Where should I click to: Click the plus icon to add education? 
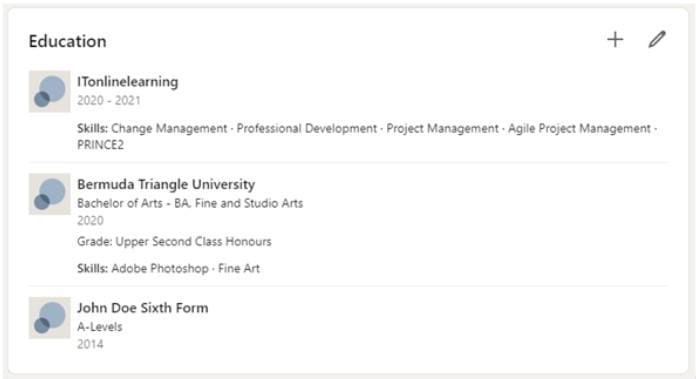[615, 40]
